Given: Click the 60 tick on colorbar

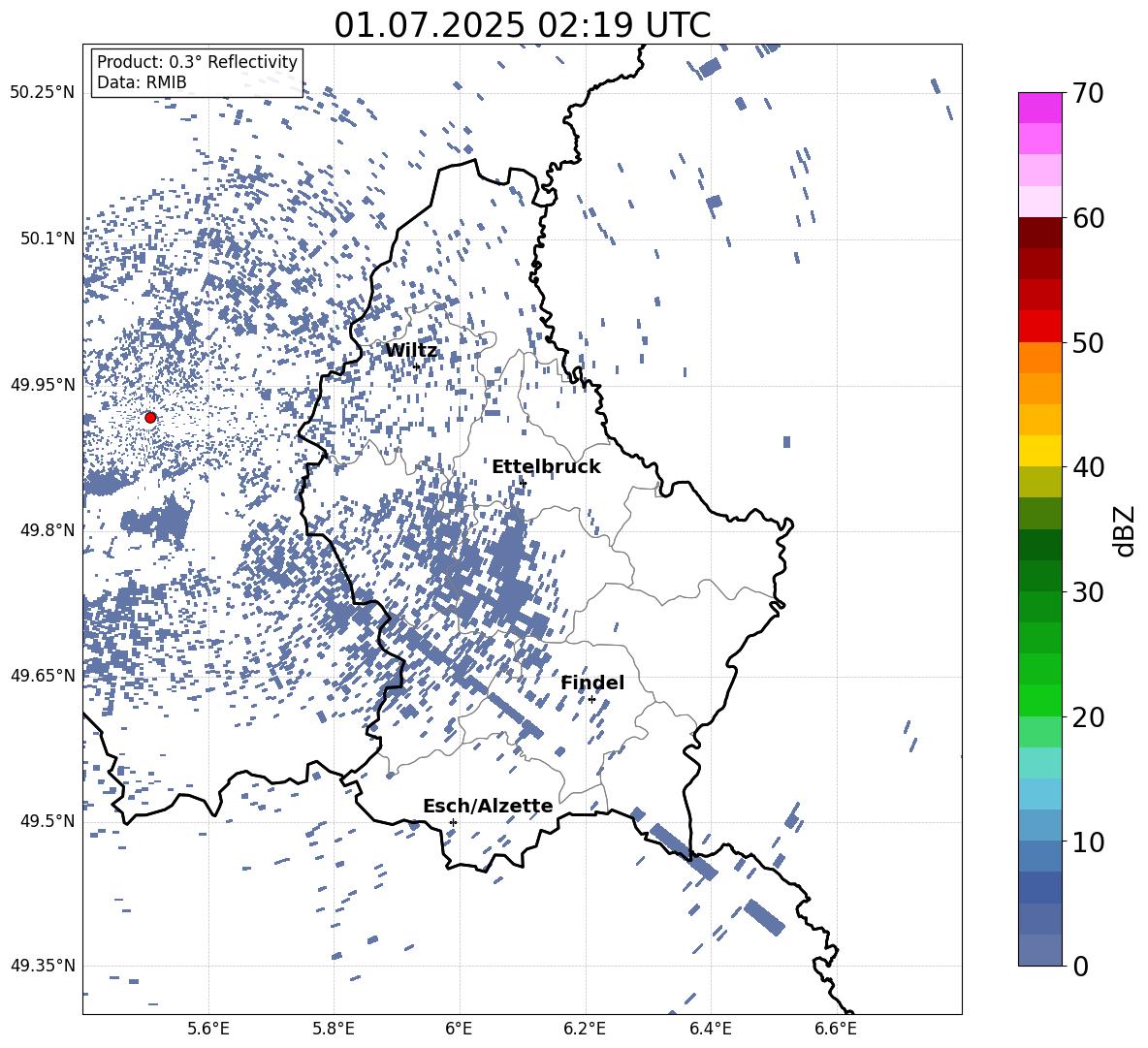Looking at the screenshot, I should coord(1088,218).
